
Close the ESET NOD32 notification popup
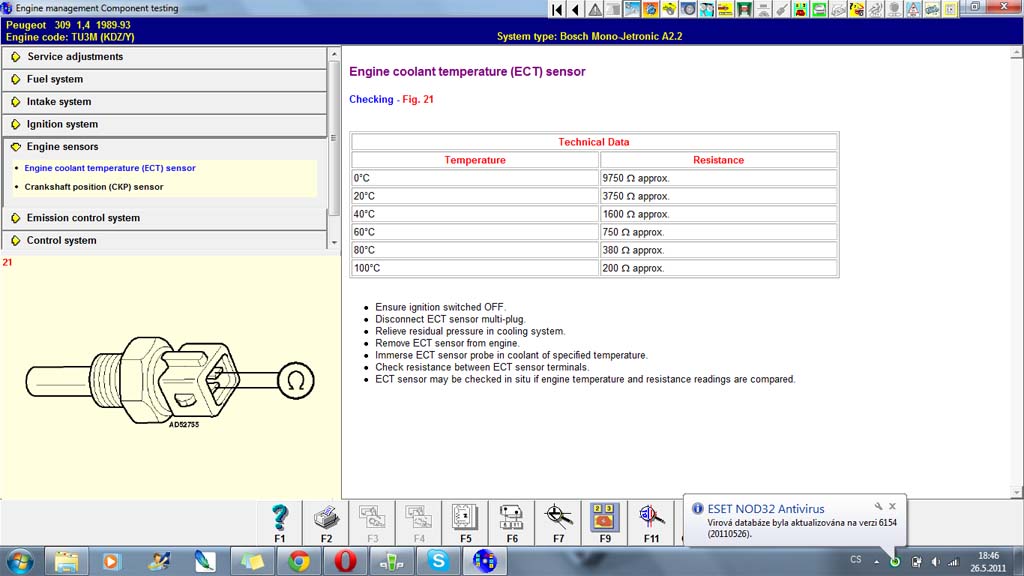tap(893, 507)
